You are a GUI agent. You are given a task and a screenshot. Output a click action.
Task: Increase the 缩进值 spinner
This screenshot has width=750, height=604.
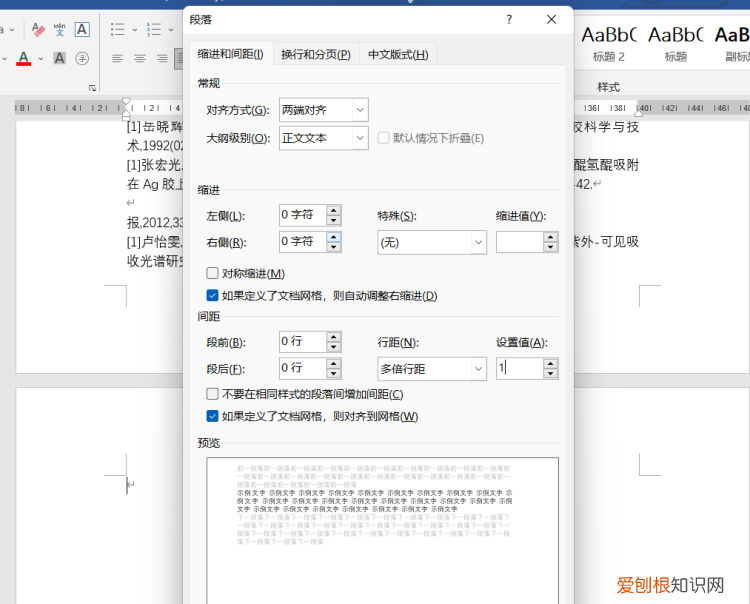[x=551, y=237]
